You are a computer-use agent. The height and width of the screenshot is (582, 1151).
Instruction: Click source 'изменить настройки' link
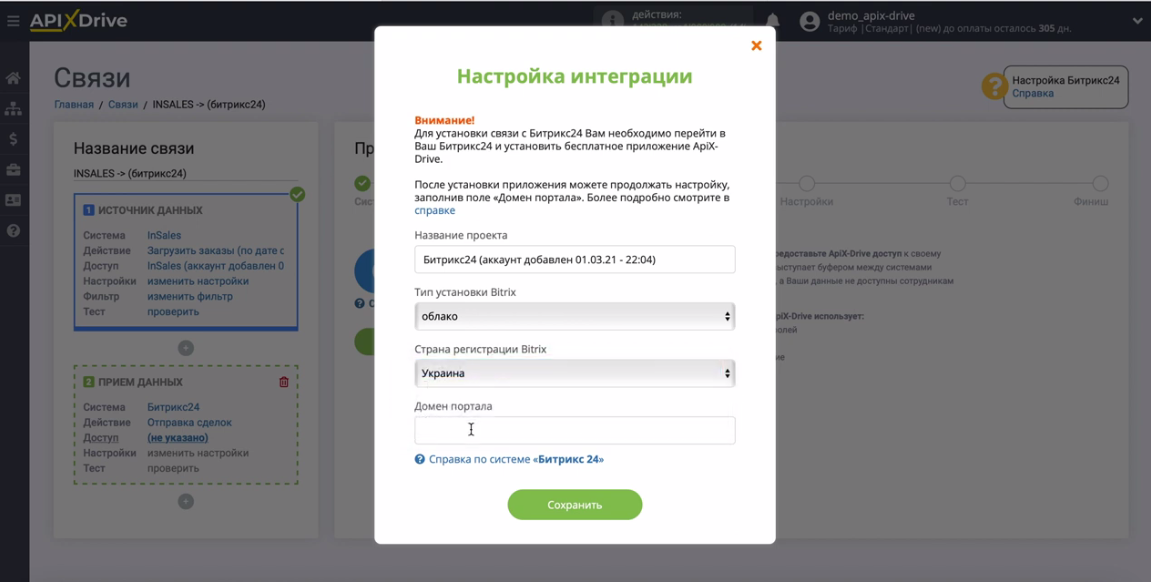click(x=198, y=281)
